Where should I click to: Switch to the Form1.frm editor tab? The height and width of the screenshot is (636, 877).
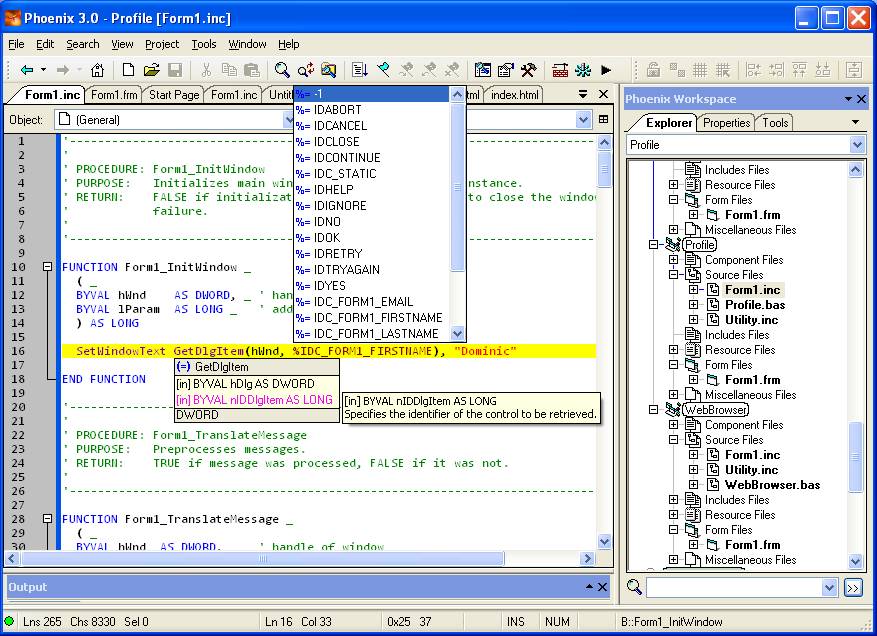[114, 95]
